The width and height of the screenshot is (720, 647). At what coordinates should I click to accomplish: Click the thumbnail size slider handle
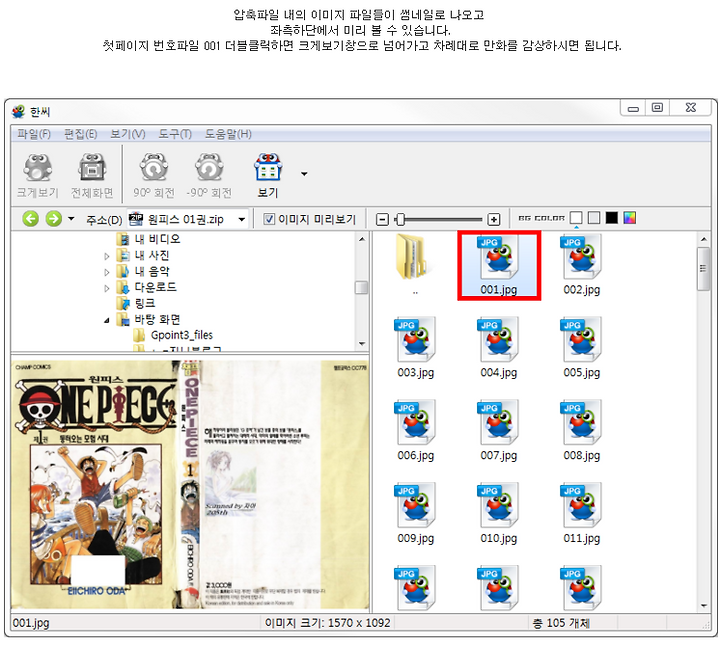(x=400, y=219)
